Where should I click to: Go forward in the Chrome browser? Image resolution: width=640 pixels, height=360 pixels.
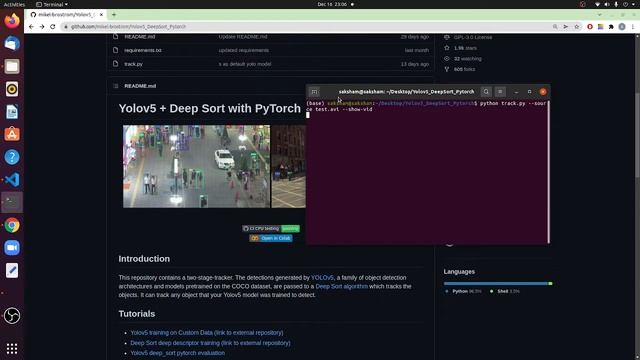pyautogui.click(x=42, y=27)
